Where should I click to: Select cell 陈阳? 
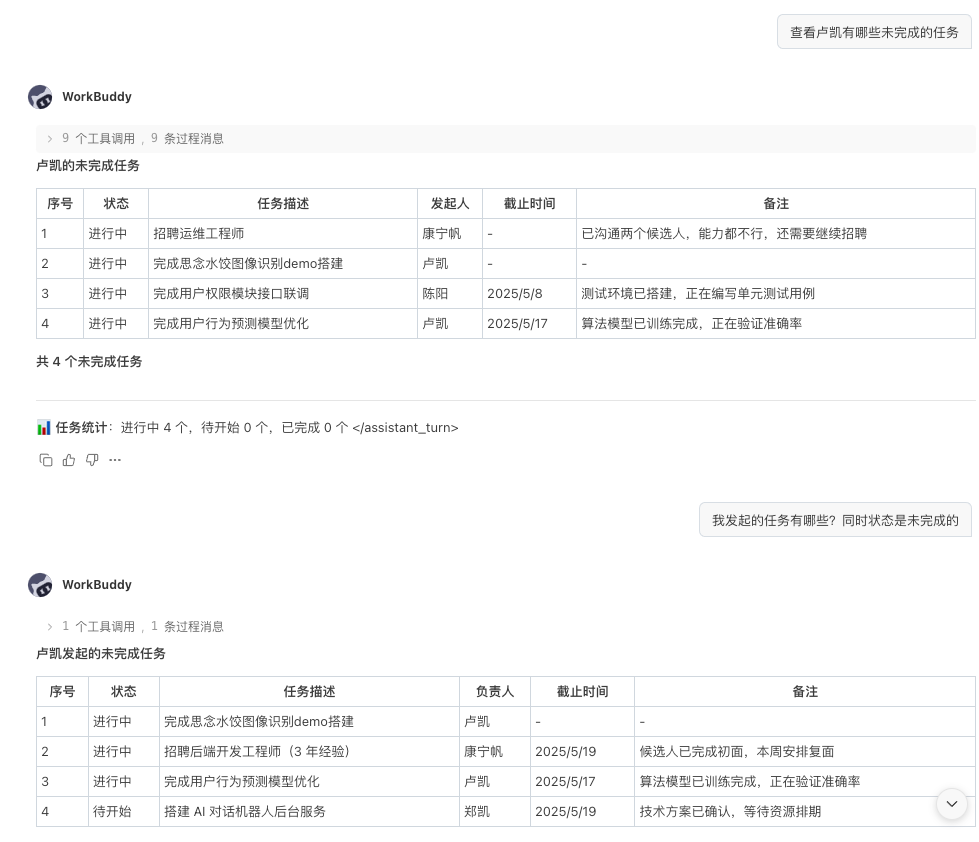(450, 293)
